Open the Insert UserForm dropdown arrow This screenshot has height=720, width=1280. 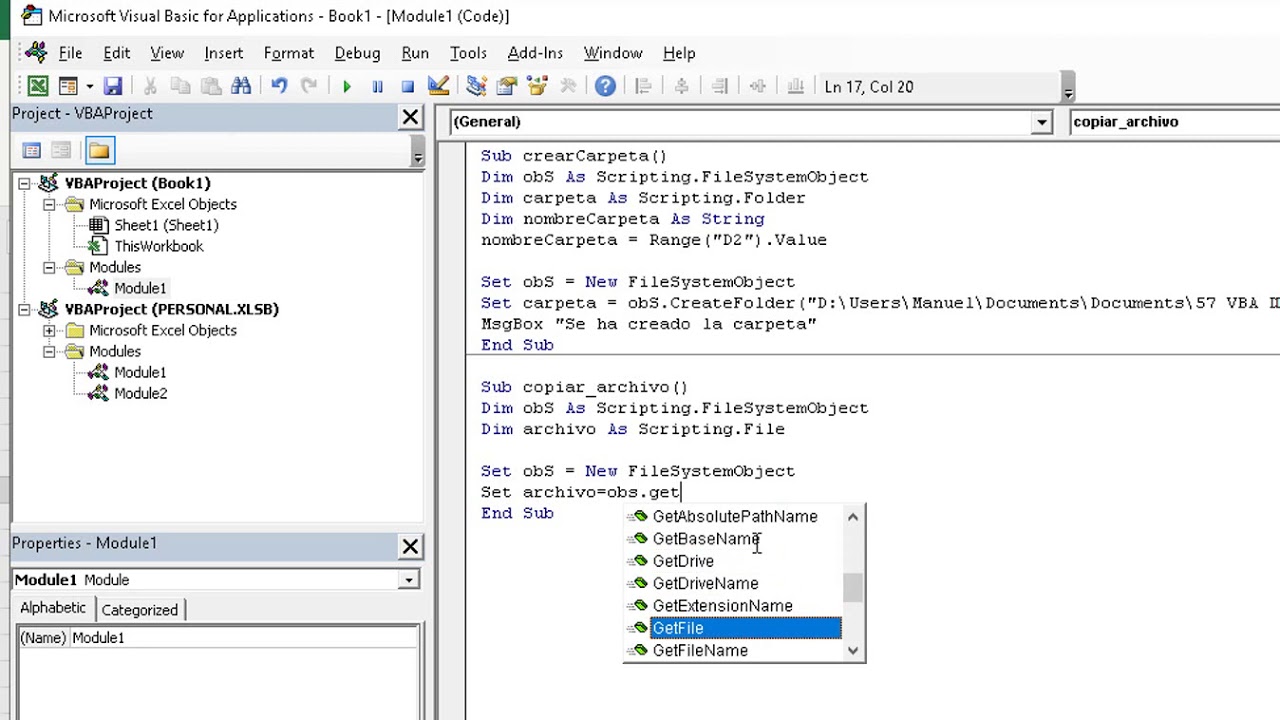pyautogui.click(x=89, y=87)
